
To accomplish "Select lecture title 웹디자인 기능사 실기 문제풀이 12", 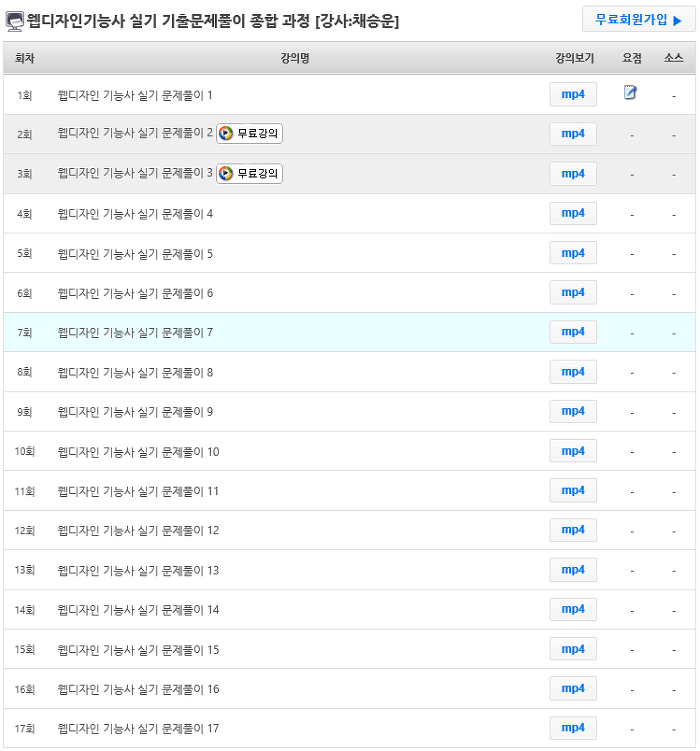I will click(138, 531).
